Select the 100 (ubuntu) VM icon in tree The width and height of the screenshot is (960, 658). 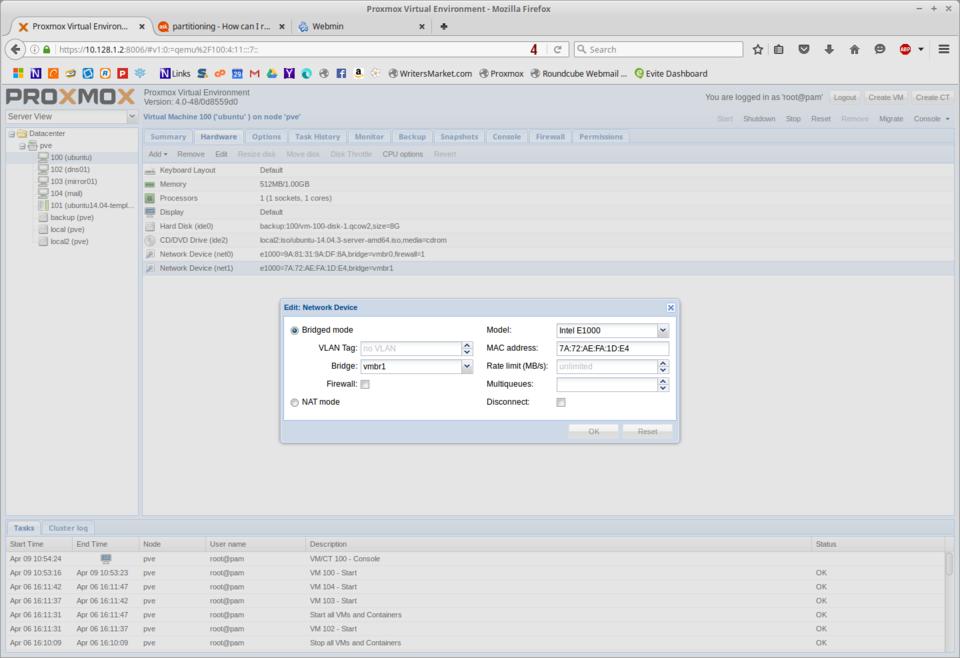click(x=43, y=158)
